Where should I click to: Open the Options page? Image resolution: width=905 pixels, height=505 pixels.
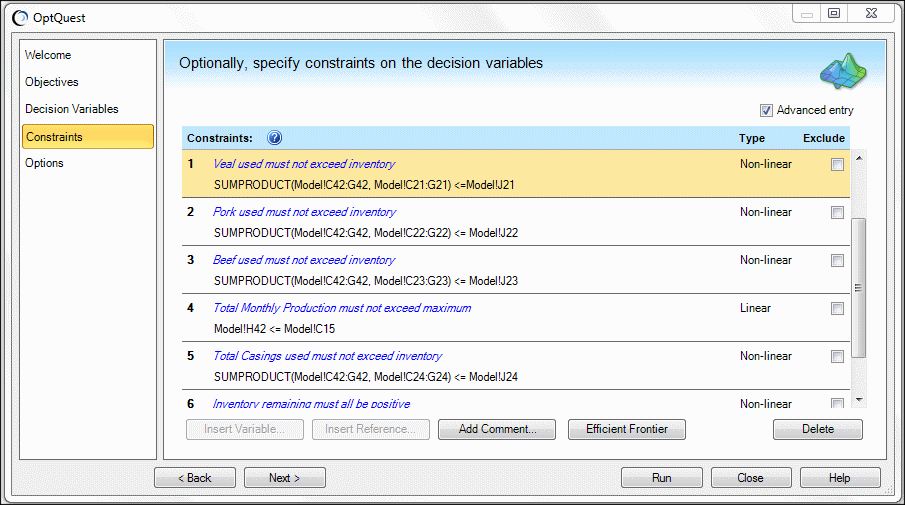44,163
